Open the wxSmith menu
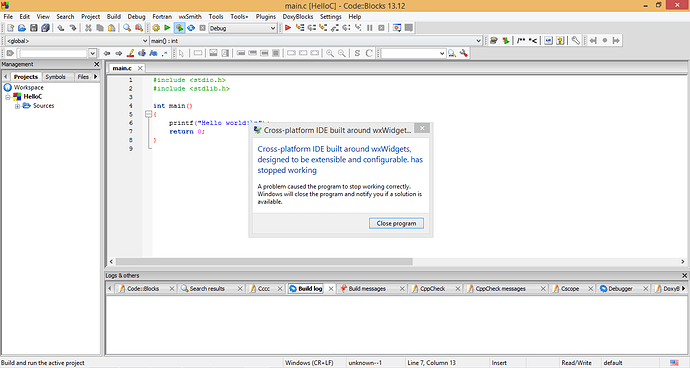Viewport: 690px width, 368px height. tap(190, 17)
